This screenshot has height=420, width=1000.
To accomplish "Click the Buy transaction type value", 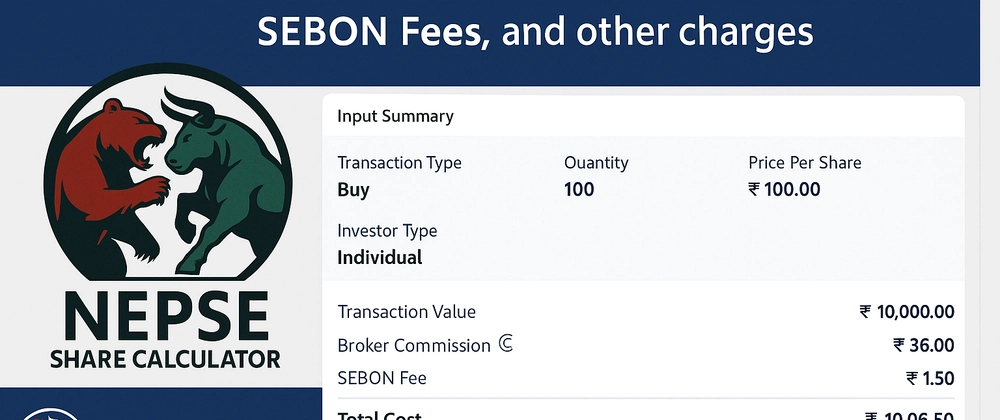I will tap(353, 190).
